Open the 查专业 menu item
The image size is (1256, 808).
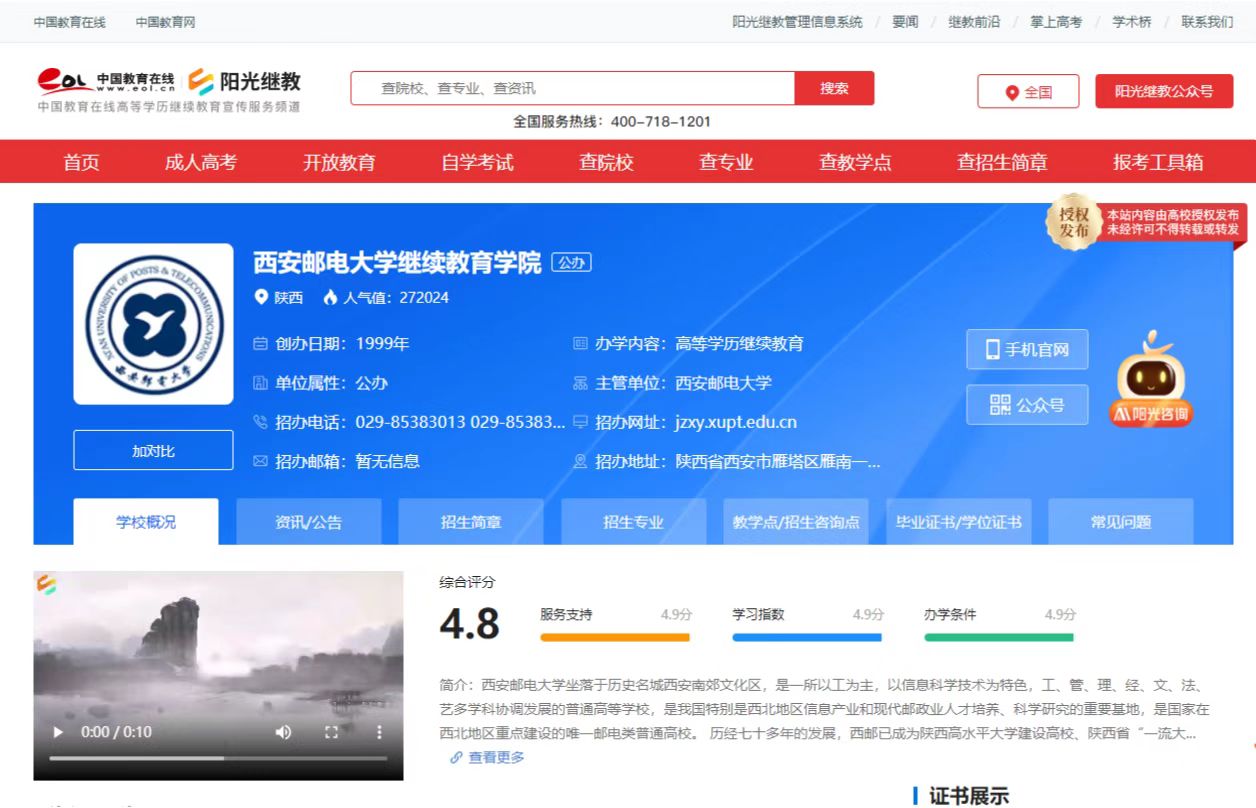(x=726, y=162)
